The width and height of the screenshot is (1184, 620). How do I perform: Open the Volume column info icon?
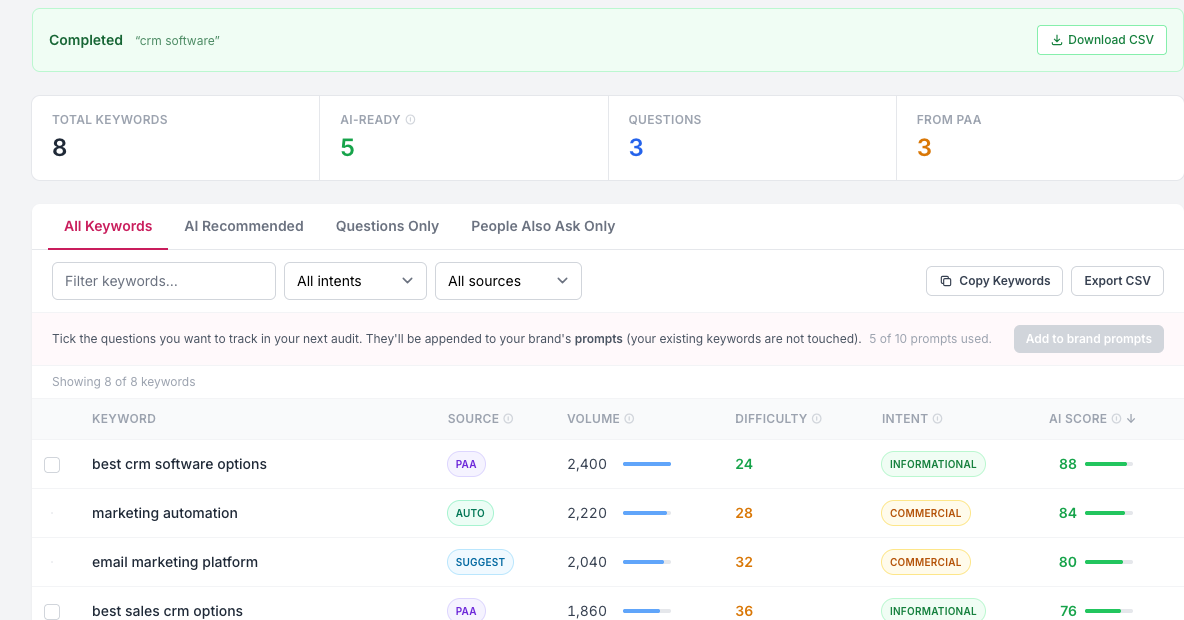coord(629,418)
